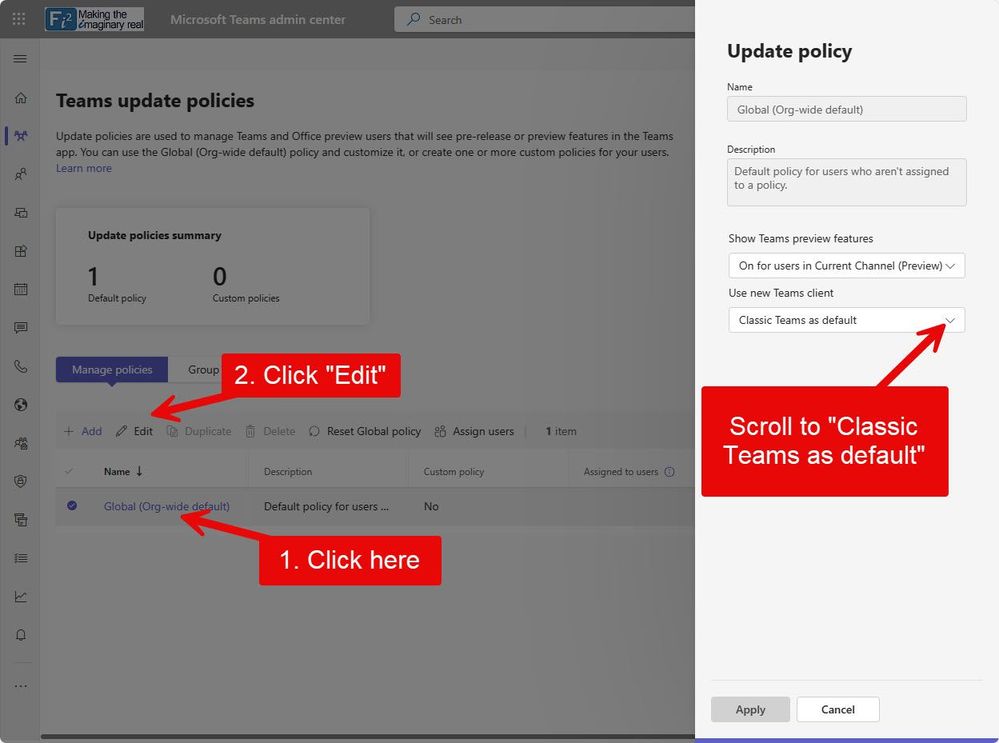Click Assigned to users info icon
The width and height of the screenshot is (999, 743).
tap(670, 472)
